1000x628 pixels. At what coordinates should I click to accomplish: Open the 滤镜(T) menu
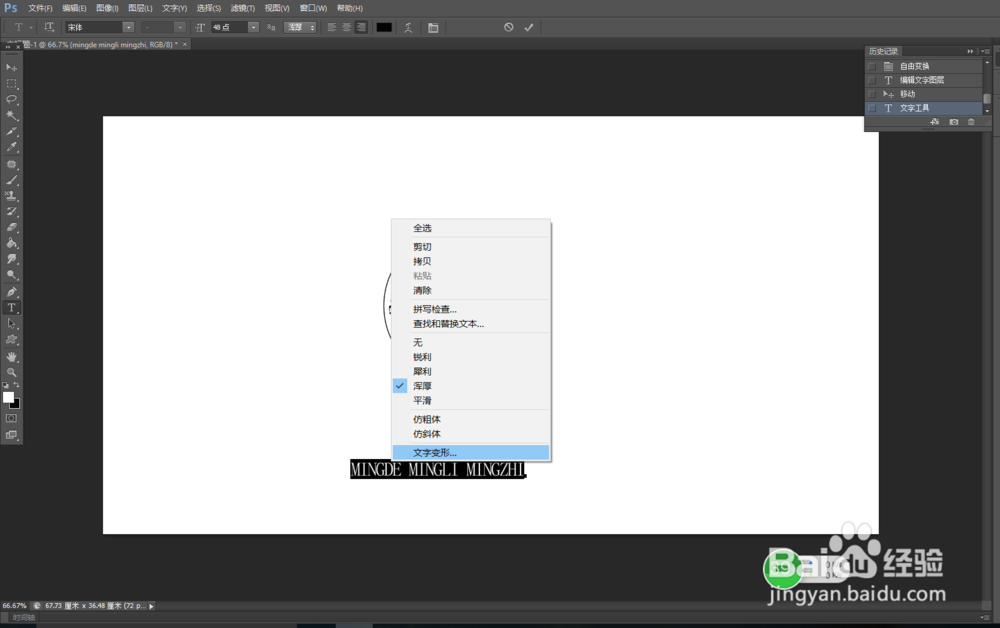[x=242, y=8]
